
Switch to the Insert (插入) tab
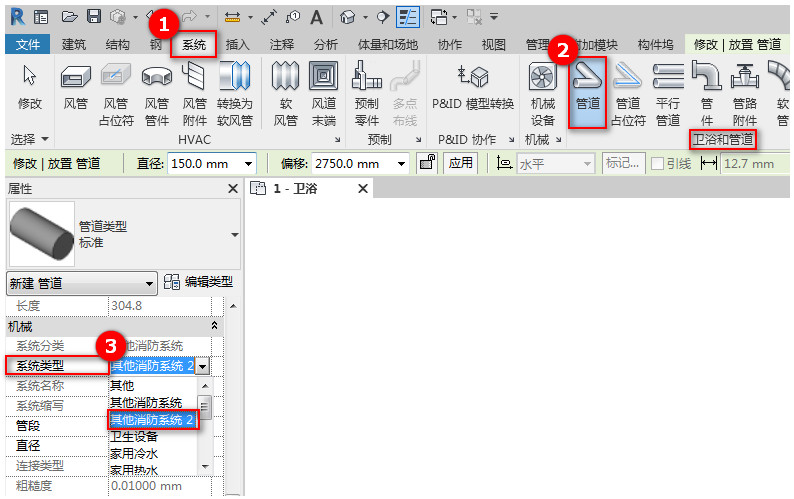coord(237,45)
